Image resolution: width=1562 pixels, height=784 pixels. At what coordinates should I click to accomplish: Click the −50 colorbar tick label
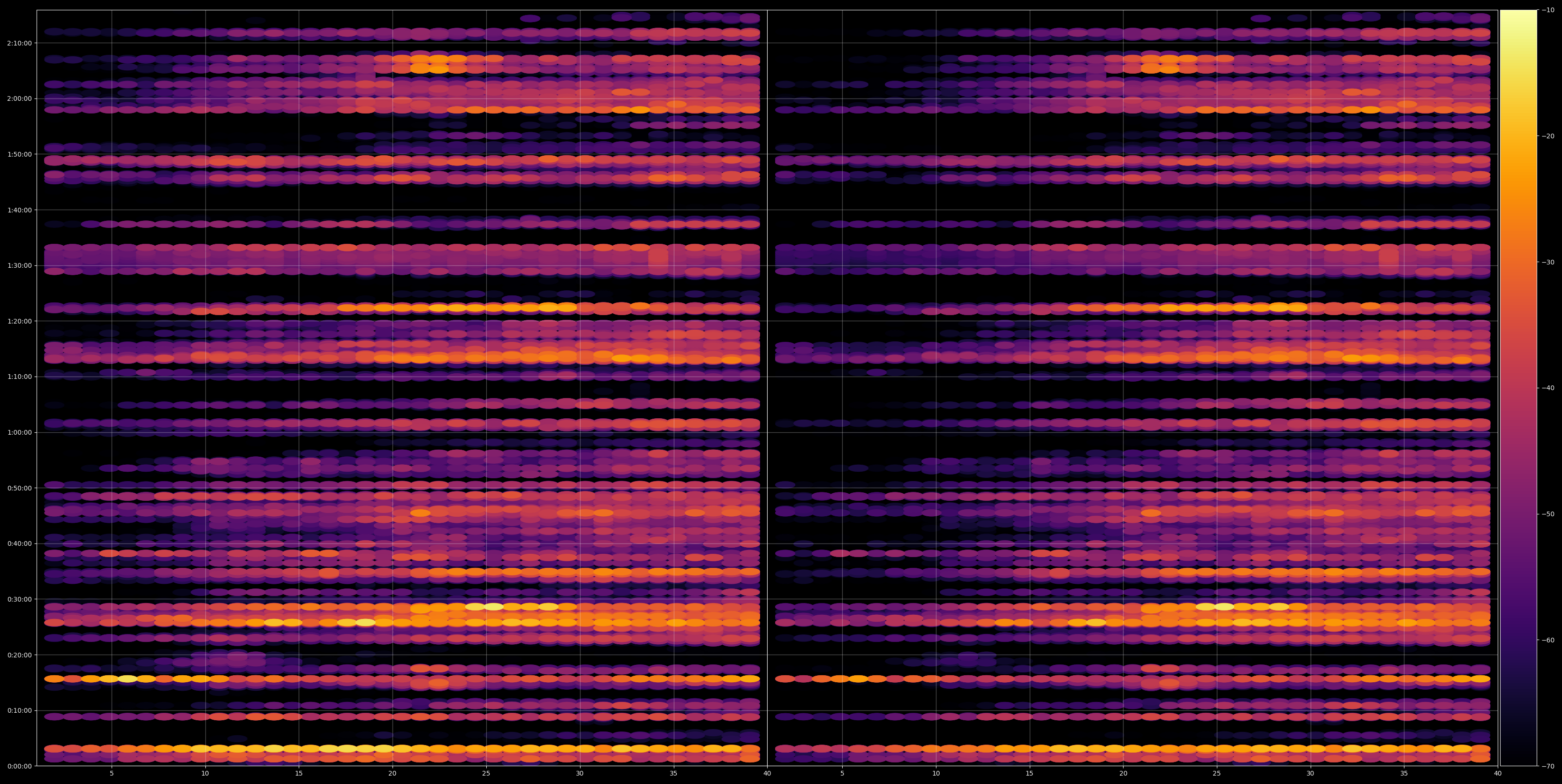tap(1549, 514)
